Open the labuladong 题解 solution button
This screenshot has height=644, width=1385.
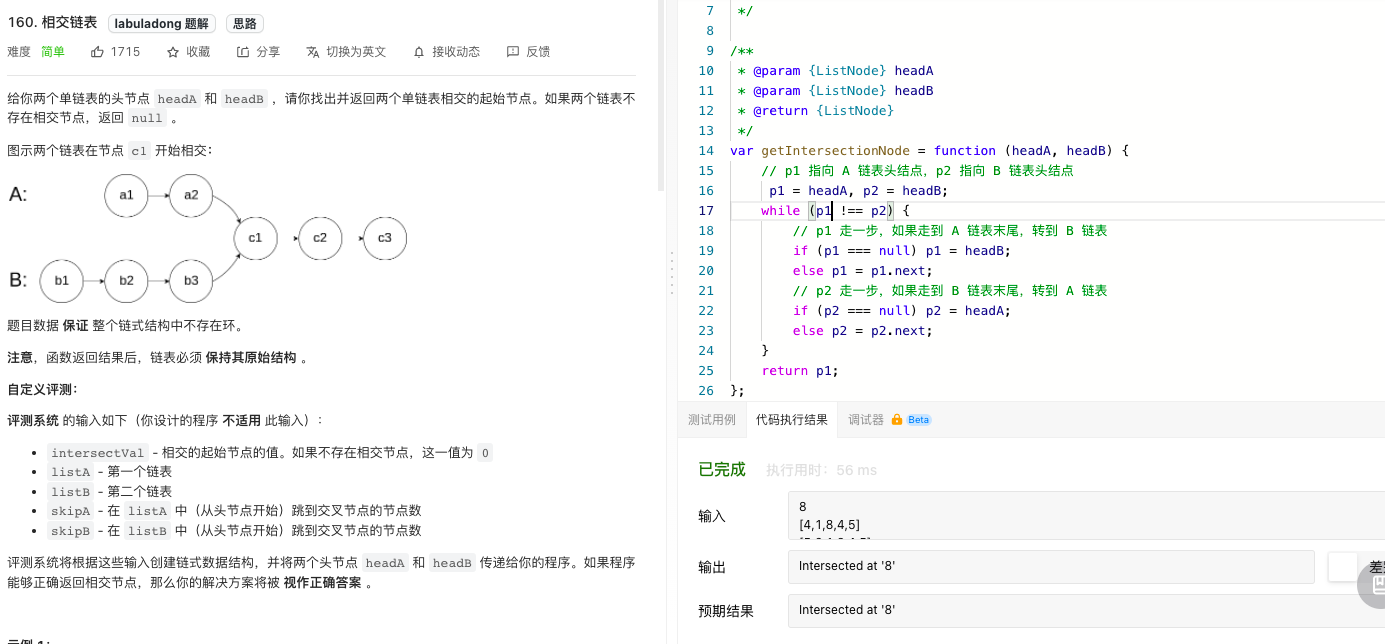[x=162, y=23]
